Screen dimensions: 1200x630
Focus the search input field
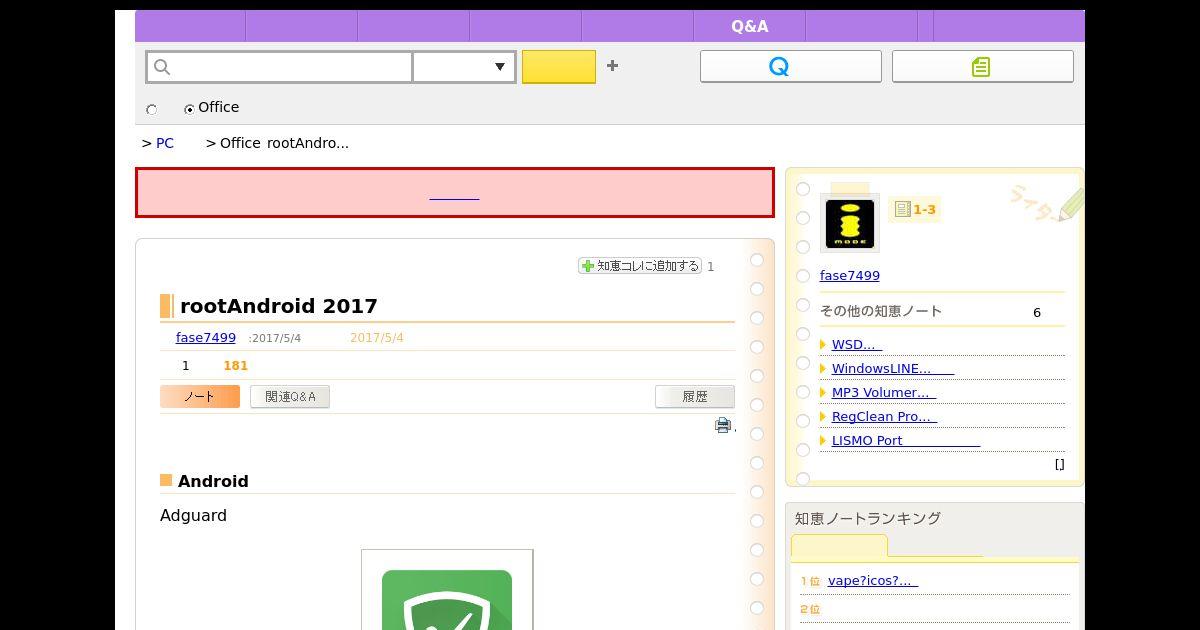[x=280, y=67]
